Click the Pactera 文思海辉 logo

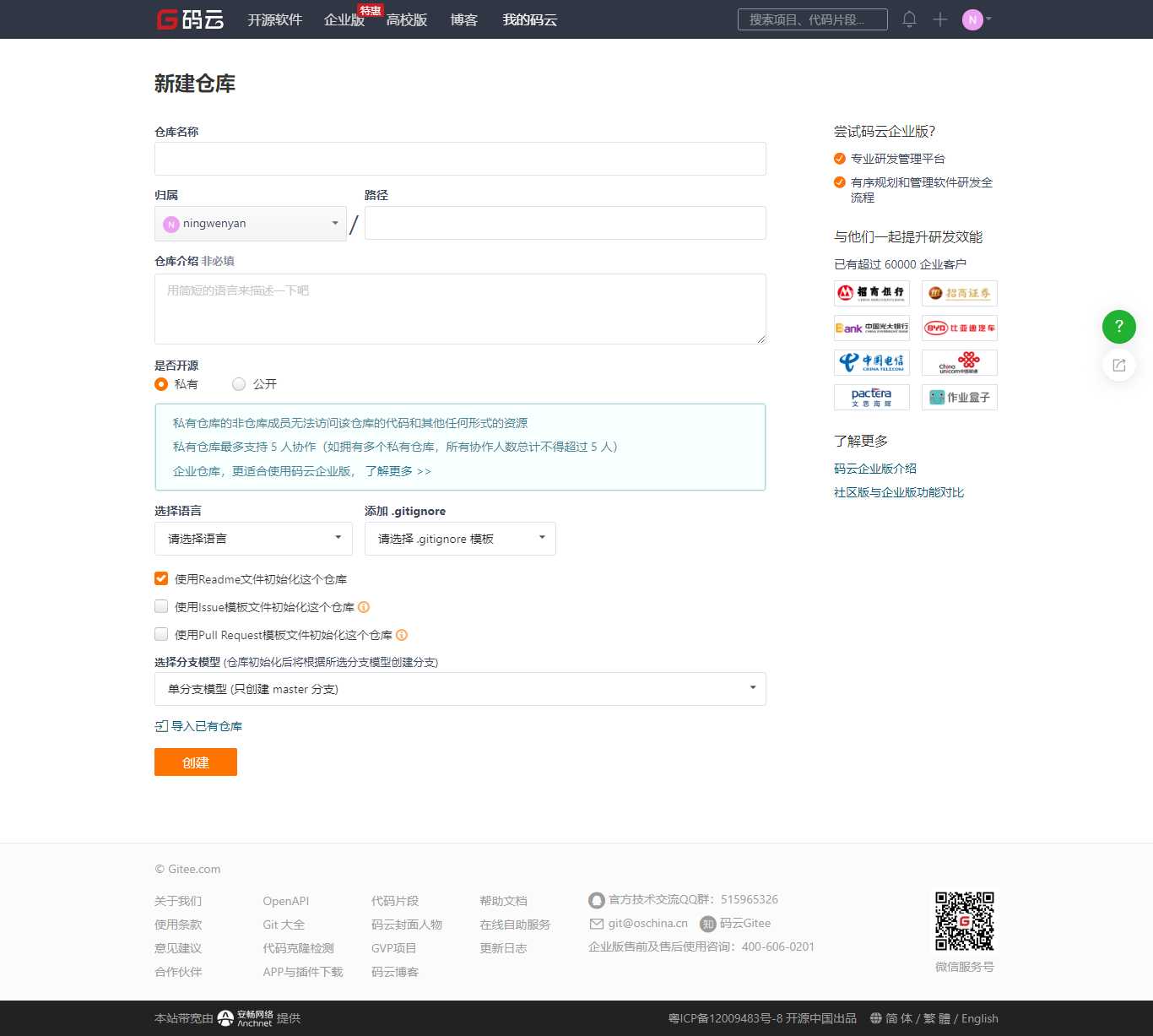click(x=872, y=397)
